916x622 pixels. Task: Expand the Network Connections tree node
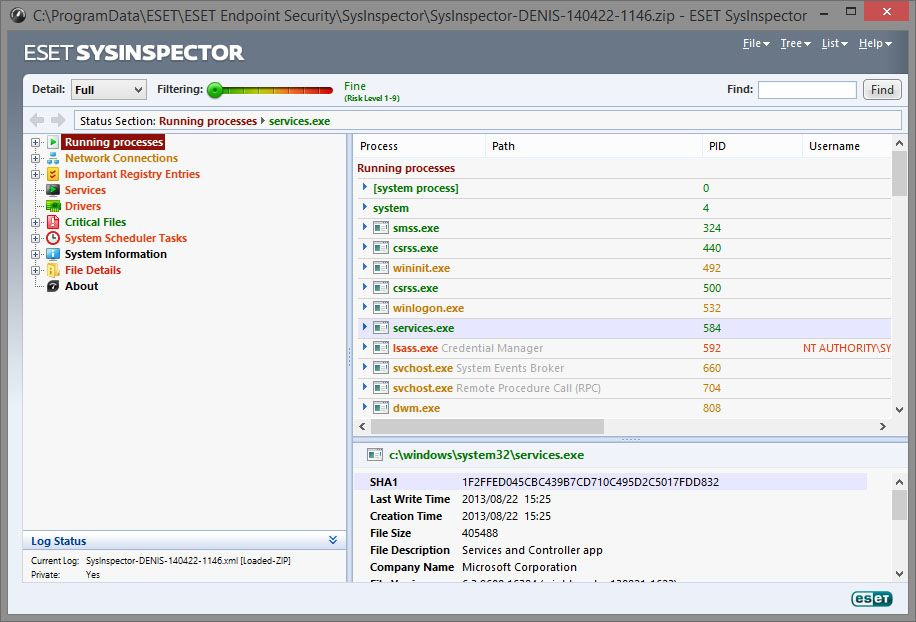pos(36,158)
